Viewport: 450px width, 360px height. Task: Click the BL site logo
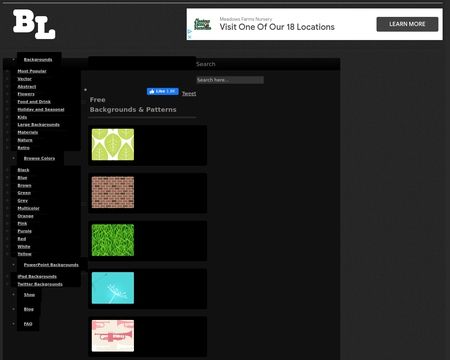34,24
